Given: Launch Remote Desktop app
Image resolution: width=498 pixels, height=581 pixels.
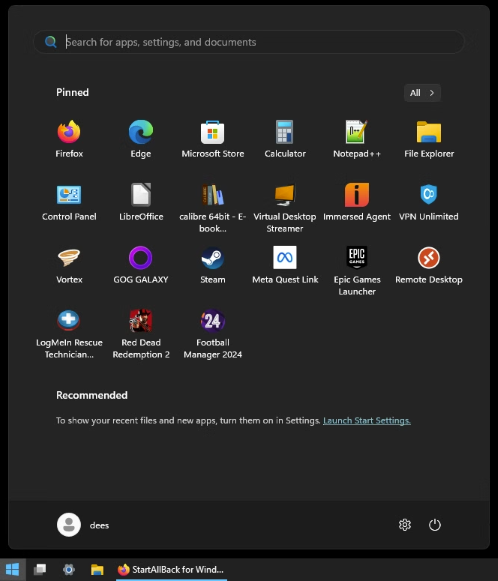Looking at the screenshot, I should click(429, 265).
